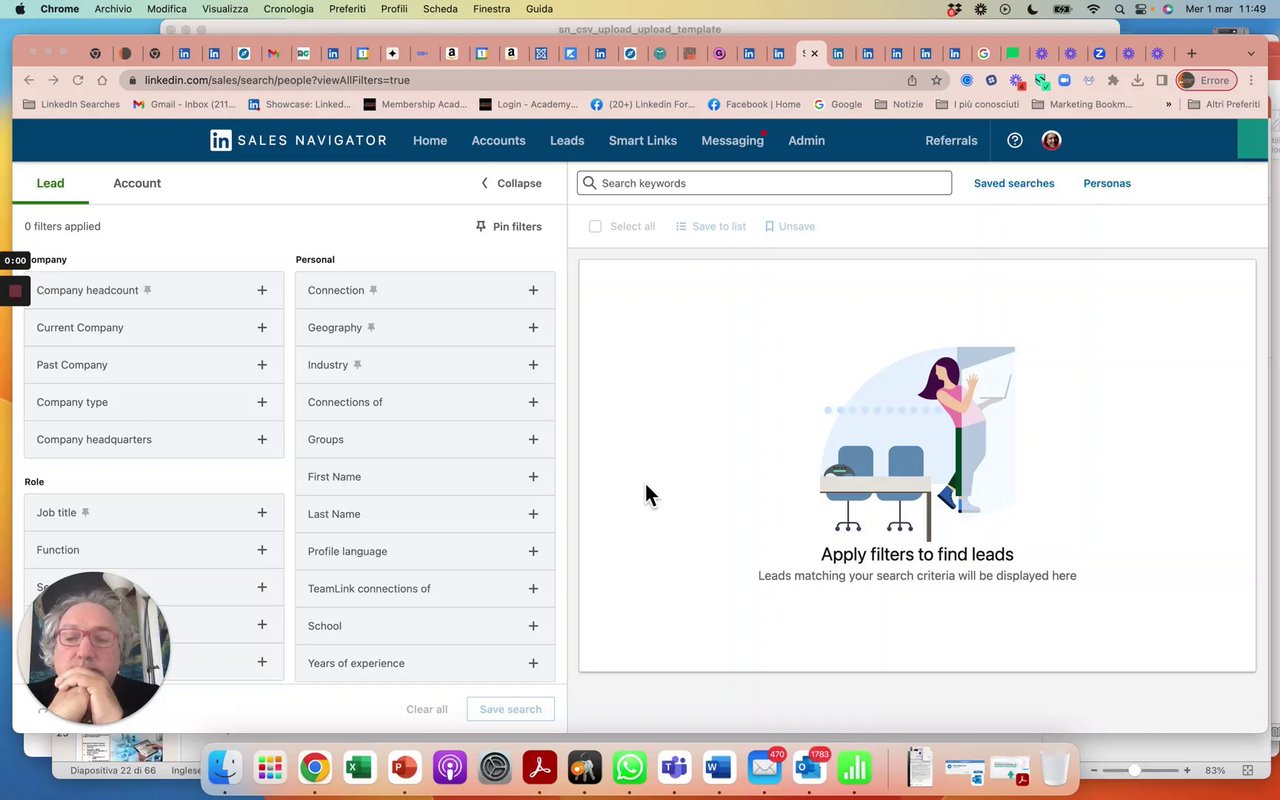Stop the screen recording red button
1280x800 pixels.
coord(15,291)
